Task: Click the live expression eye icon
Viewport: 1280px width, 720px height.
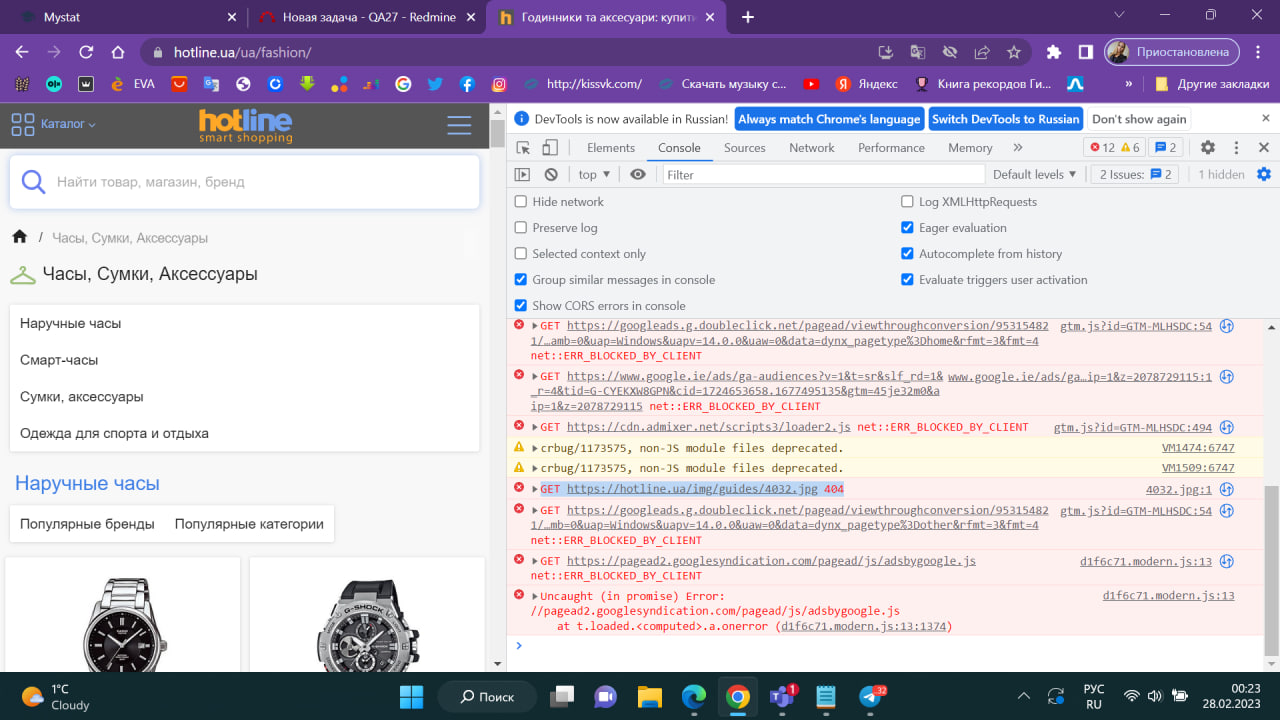Action: 638,174
